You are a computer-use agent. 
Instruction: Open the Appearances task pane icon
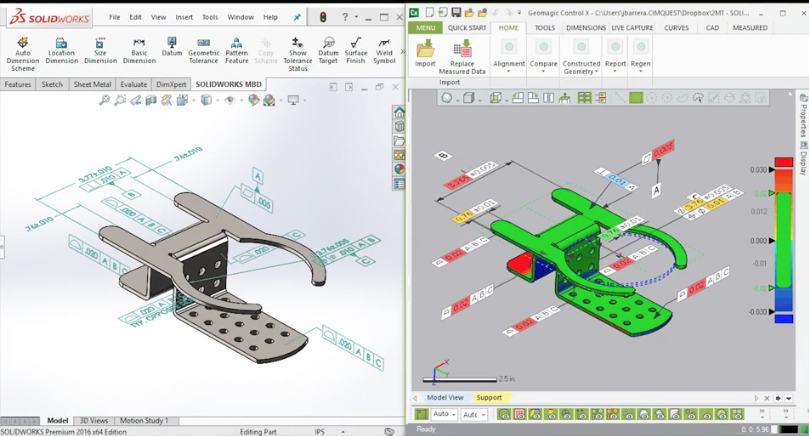[x=399, y=169]
